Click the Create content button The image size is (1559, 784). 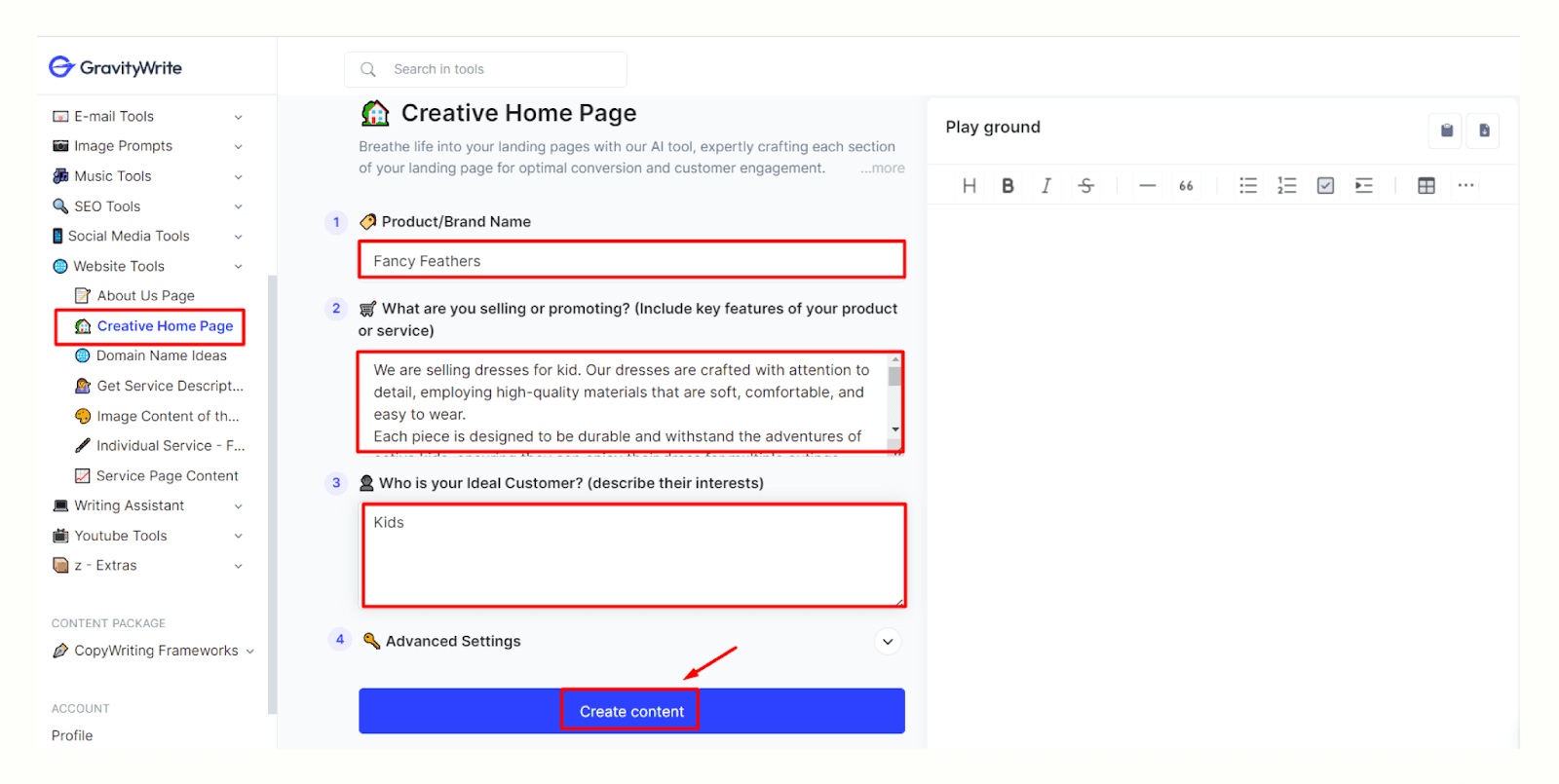[x=631, y=711]
